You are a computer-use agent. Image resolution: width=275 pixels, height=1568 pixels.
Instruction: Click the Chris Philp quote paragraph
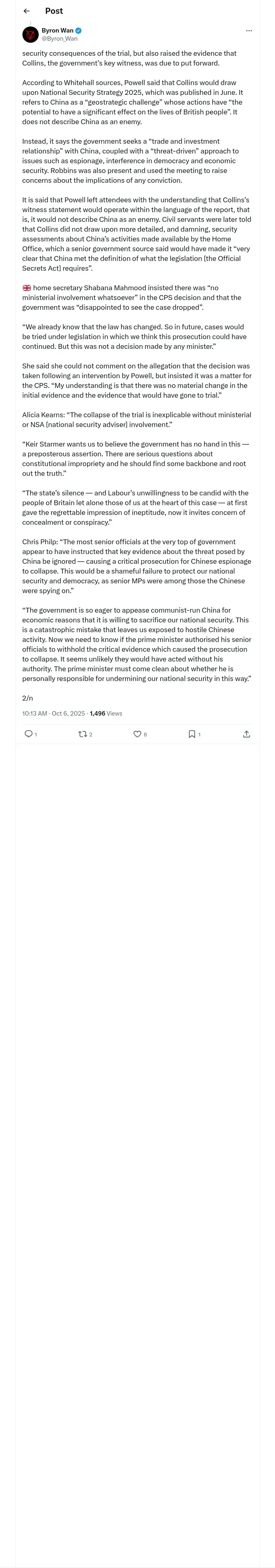click(x=136, y=565)
